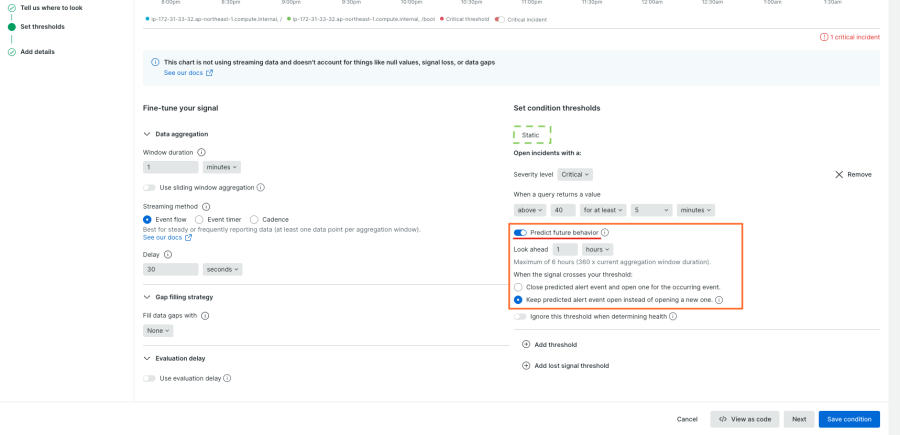Open See our docs link in info banner
900x435 pixels.
[184, 73]
